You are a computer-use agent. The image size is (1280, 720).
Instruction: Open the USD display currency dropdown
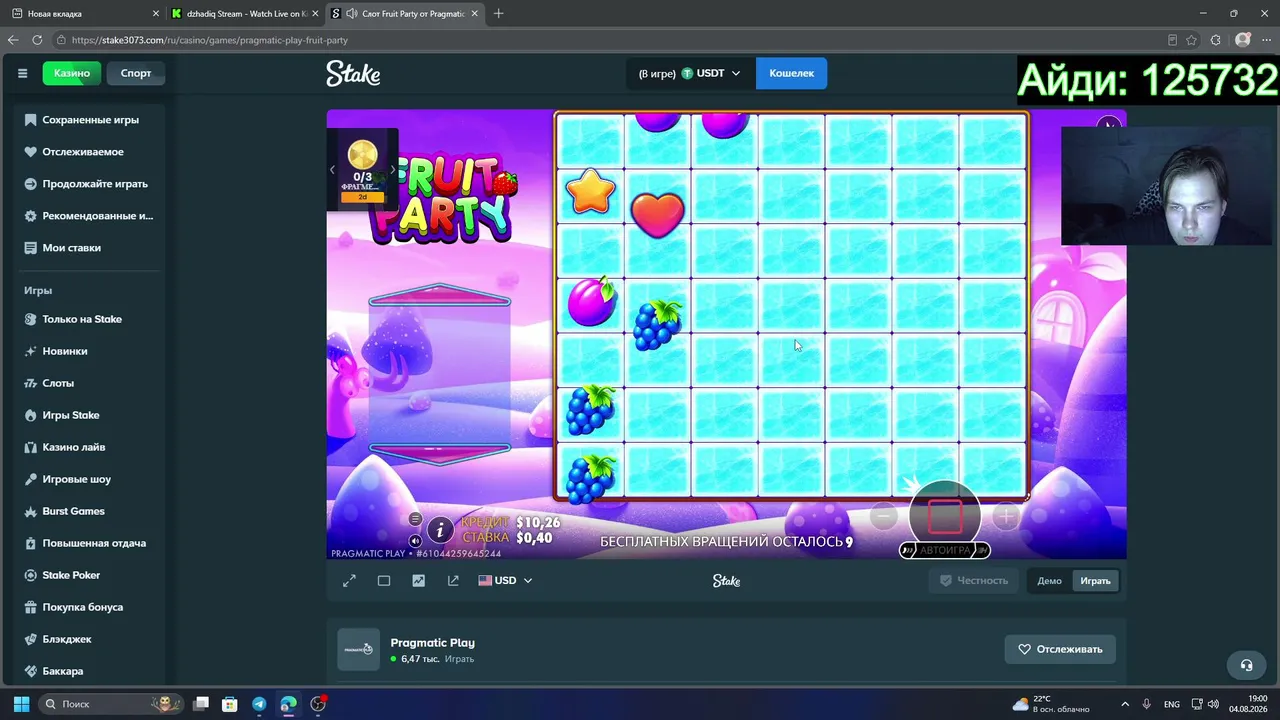tap(505, 581)
